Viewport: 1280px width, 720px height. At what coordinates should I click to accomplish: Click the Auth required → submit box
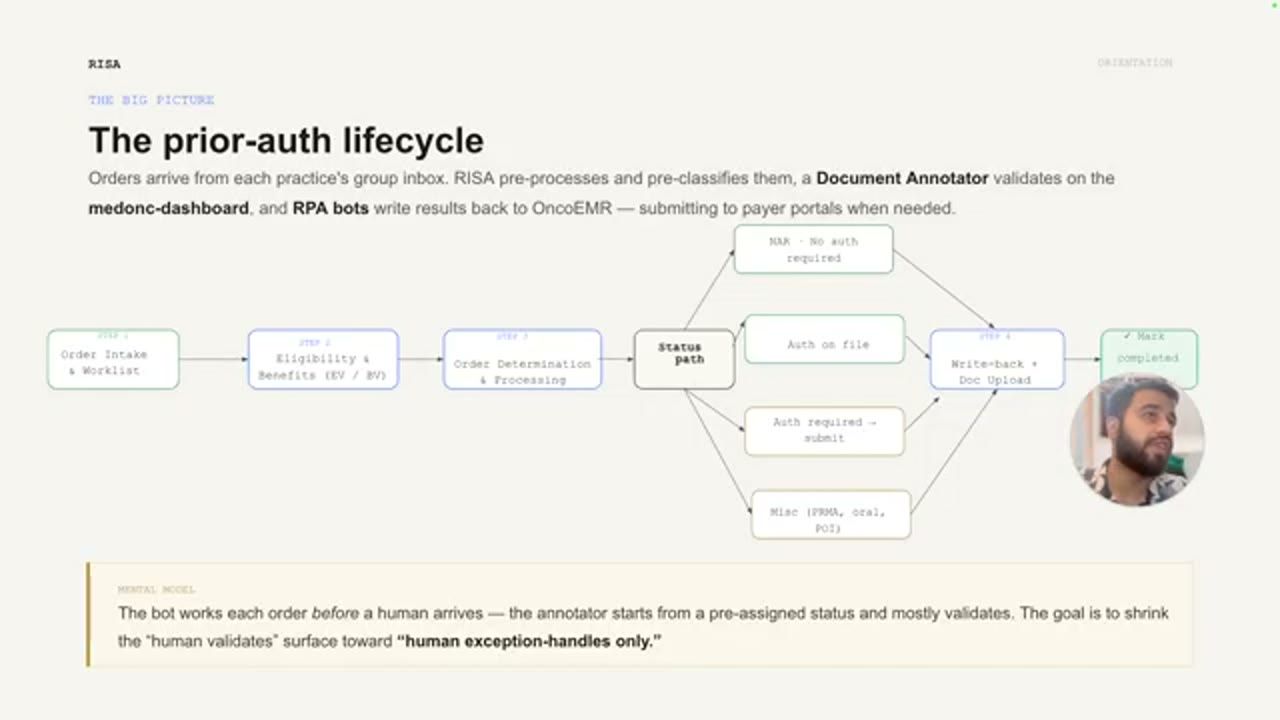click(824, 431)
